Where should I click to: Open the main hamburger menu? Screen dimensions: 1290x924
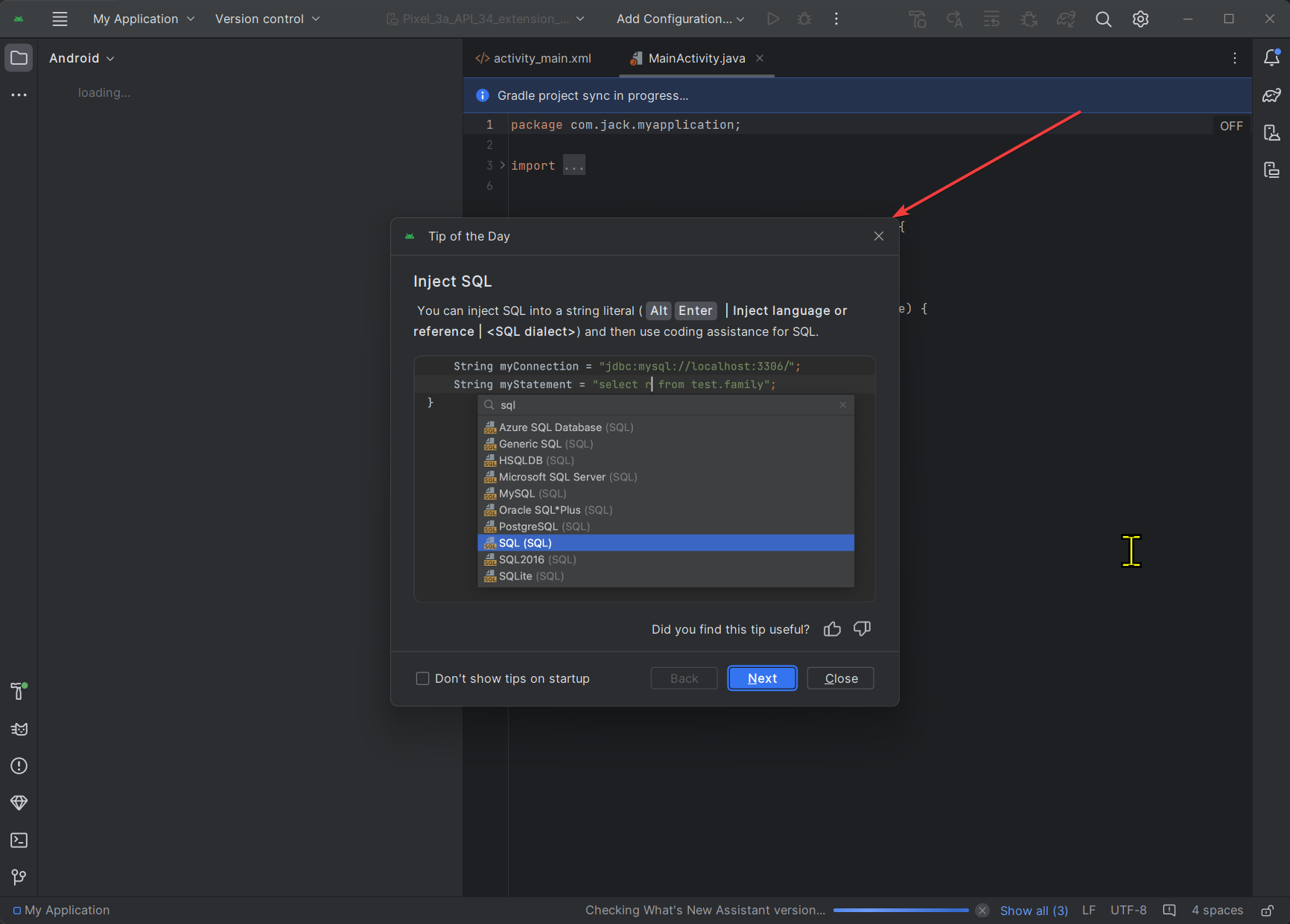click(60, 19)
